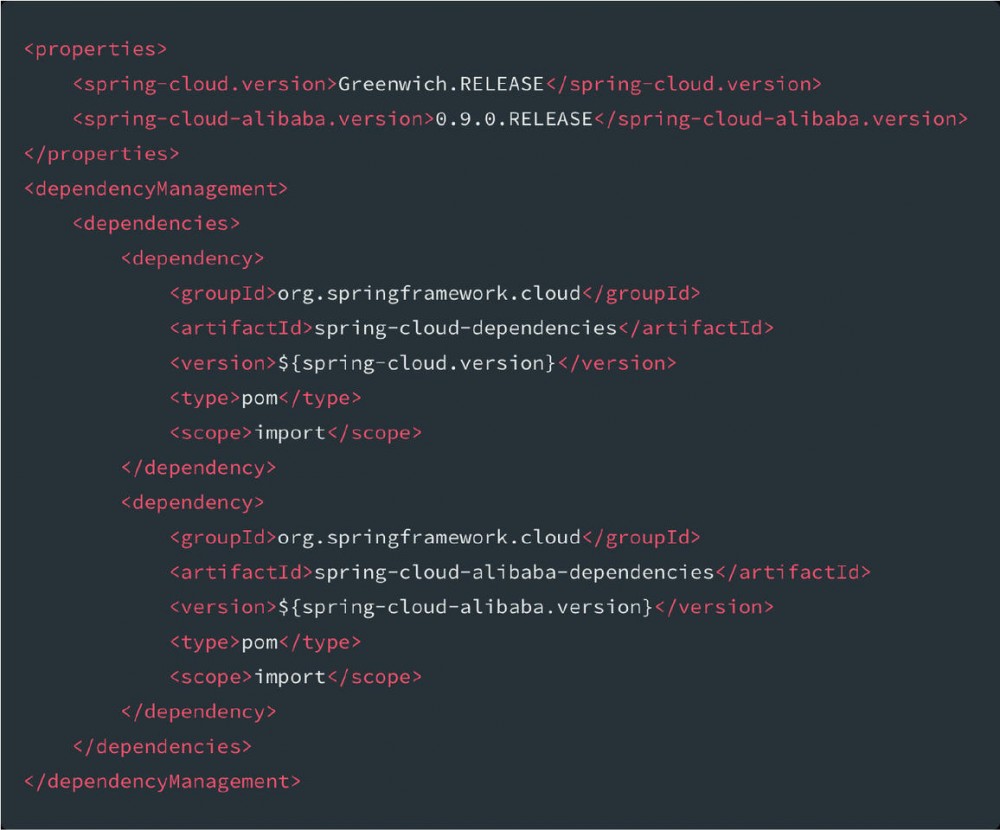The image size is (1000, 830).
Task: Click the second import scope value
Action: [x=290, y=677]
